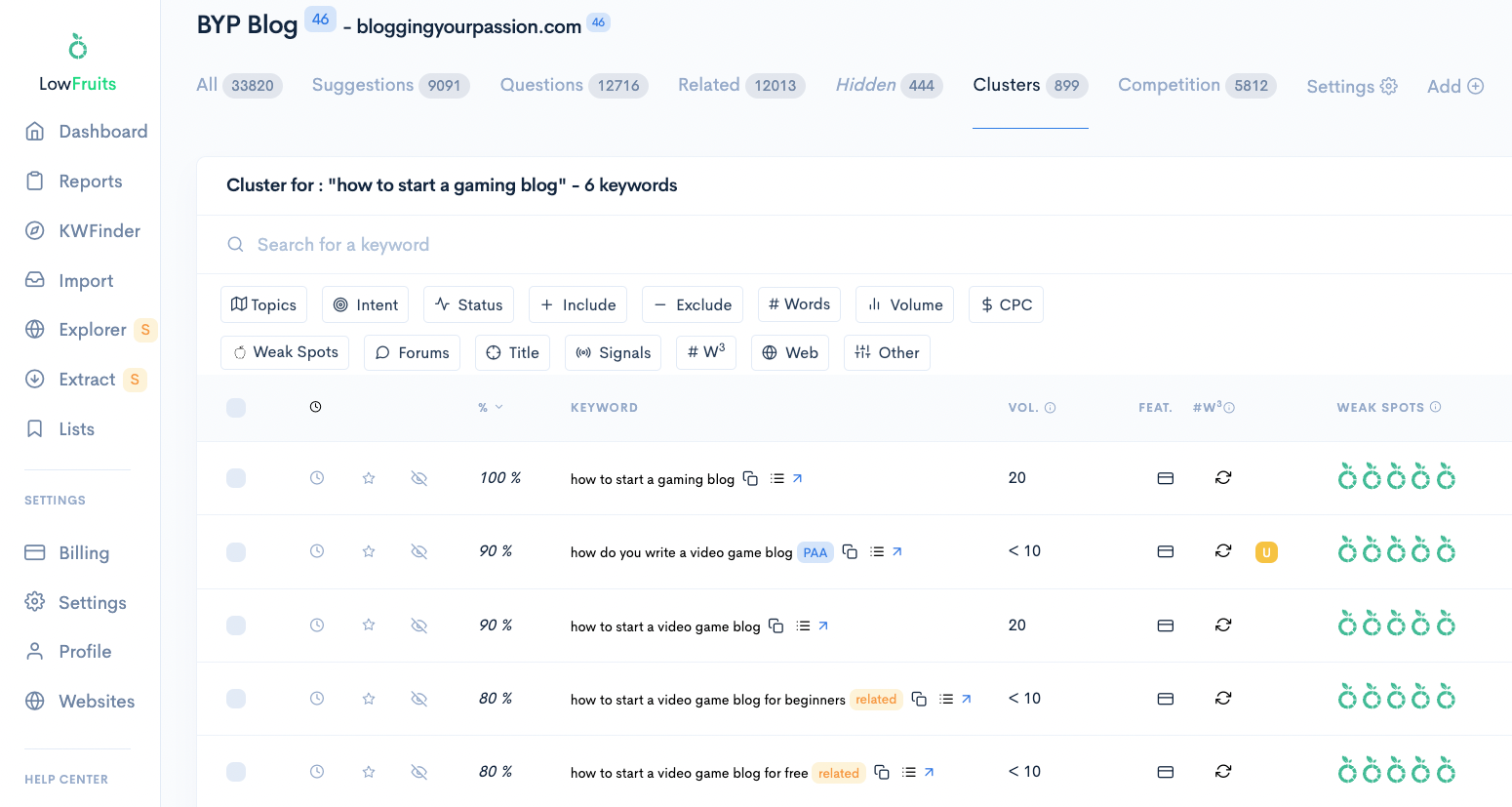Click the clock icon in '100 %' row
The image size is (1512, 807).
click(x=317, y=478)
